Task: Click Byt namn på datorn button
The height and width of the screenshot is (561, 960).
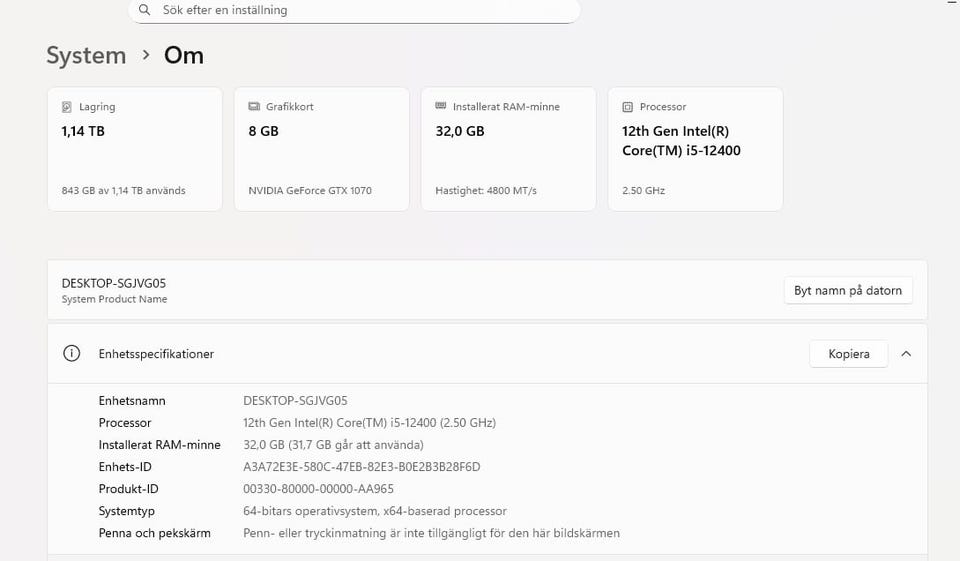Action: click(847, 291)
